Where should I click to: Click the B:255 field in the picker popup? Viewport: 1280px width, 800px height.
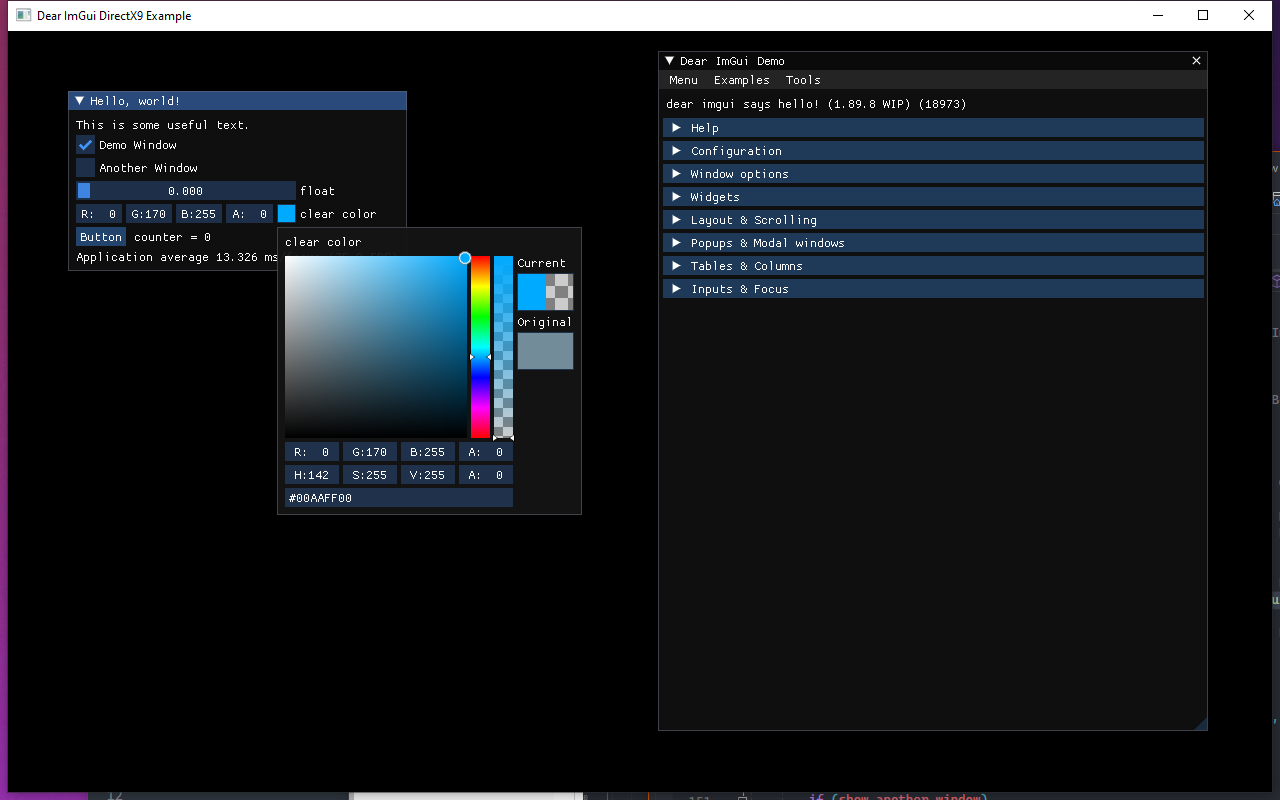coord(428,452)
